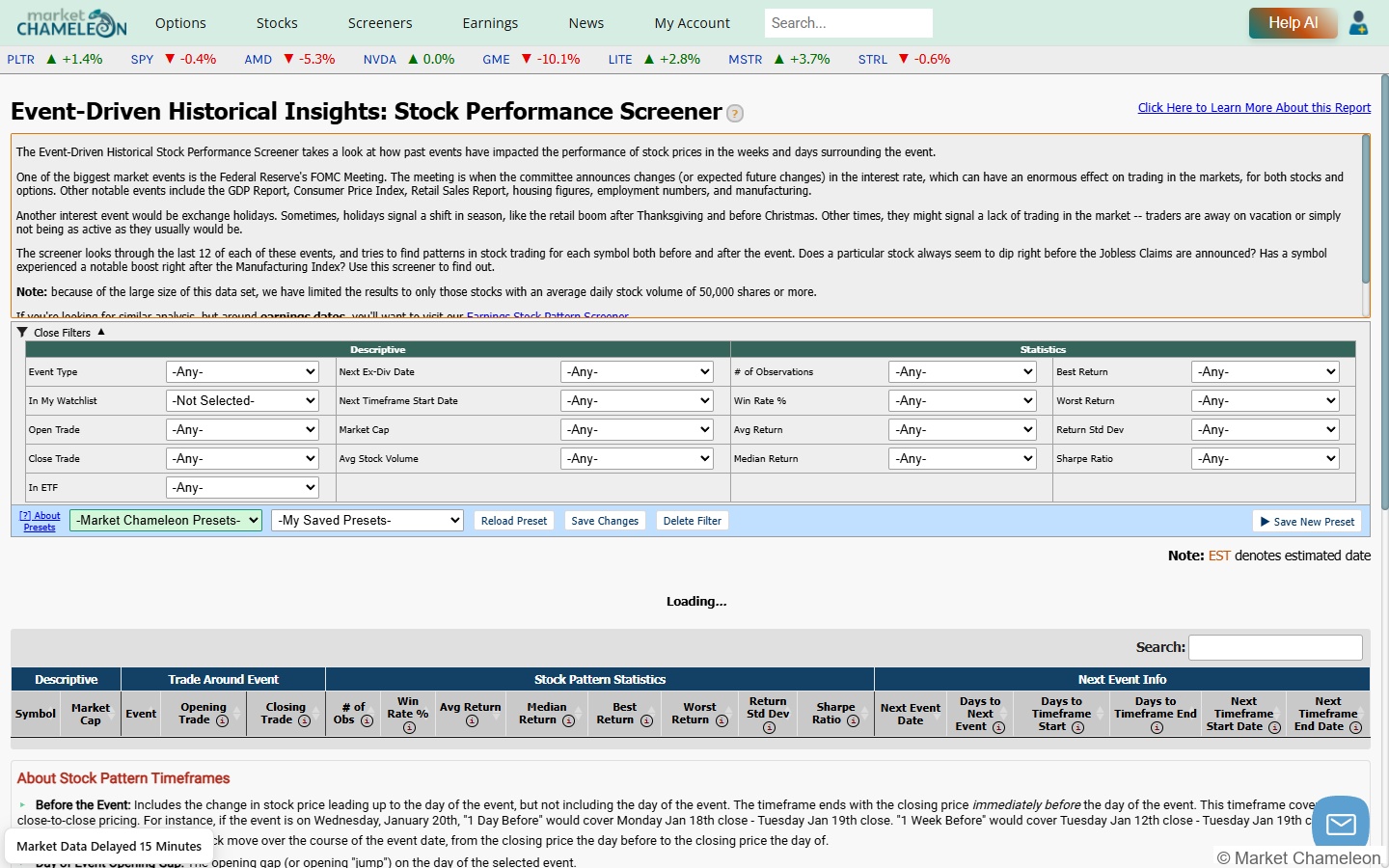Click the Best Return column info icon

[646, 721]
